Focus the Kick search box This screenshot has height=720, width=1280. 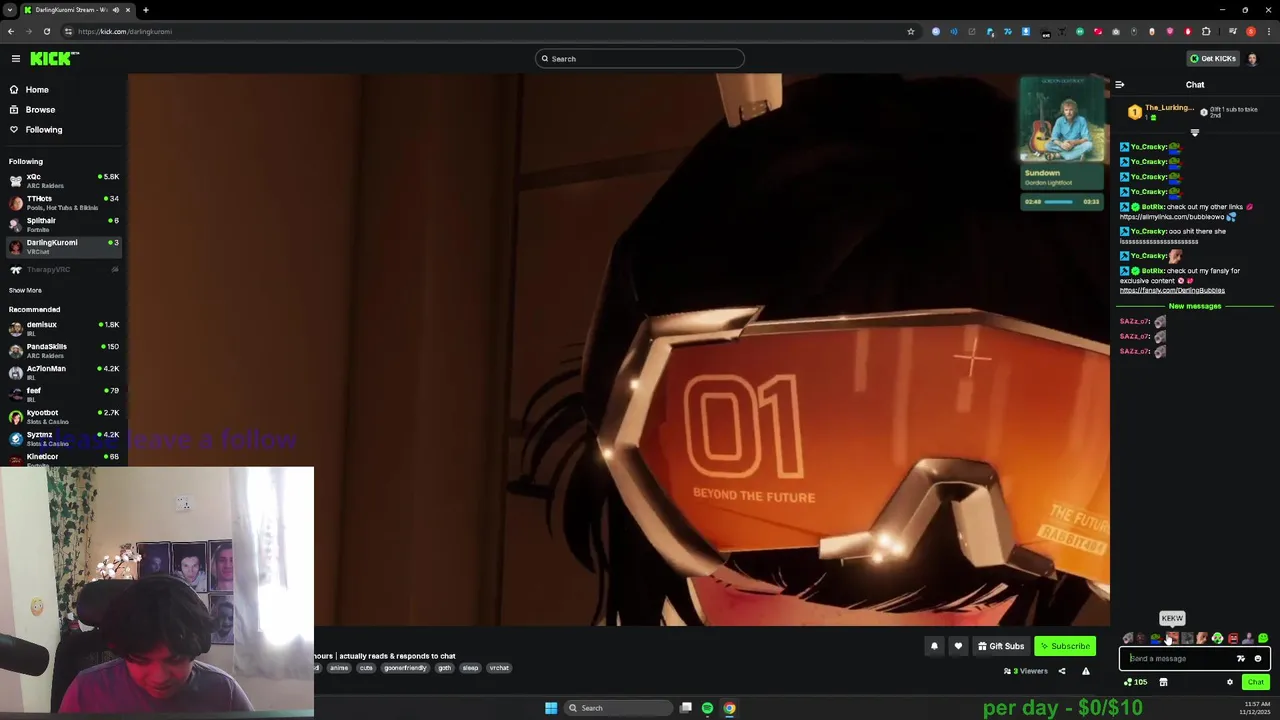640,59
